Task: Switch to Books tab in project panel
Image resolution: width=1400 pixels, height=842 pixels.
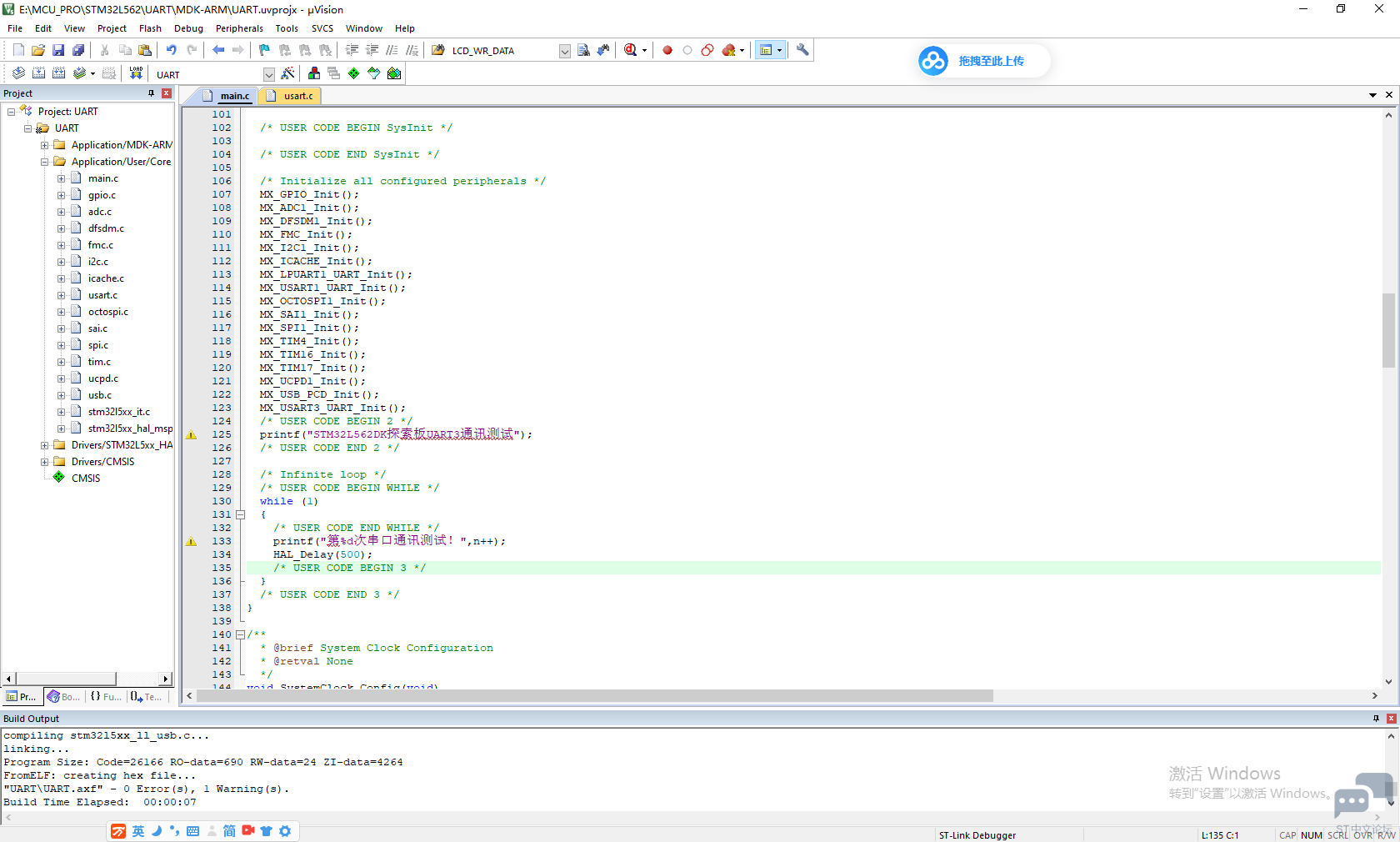Action: (63, 697)
